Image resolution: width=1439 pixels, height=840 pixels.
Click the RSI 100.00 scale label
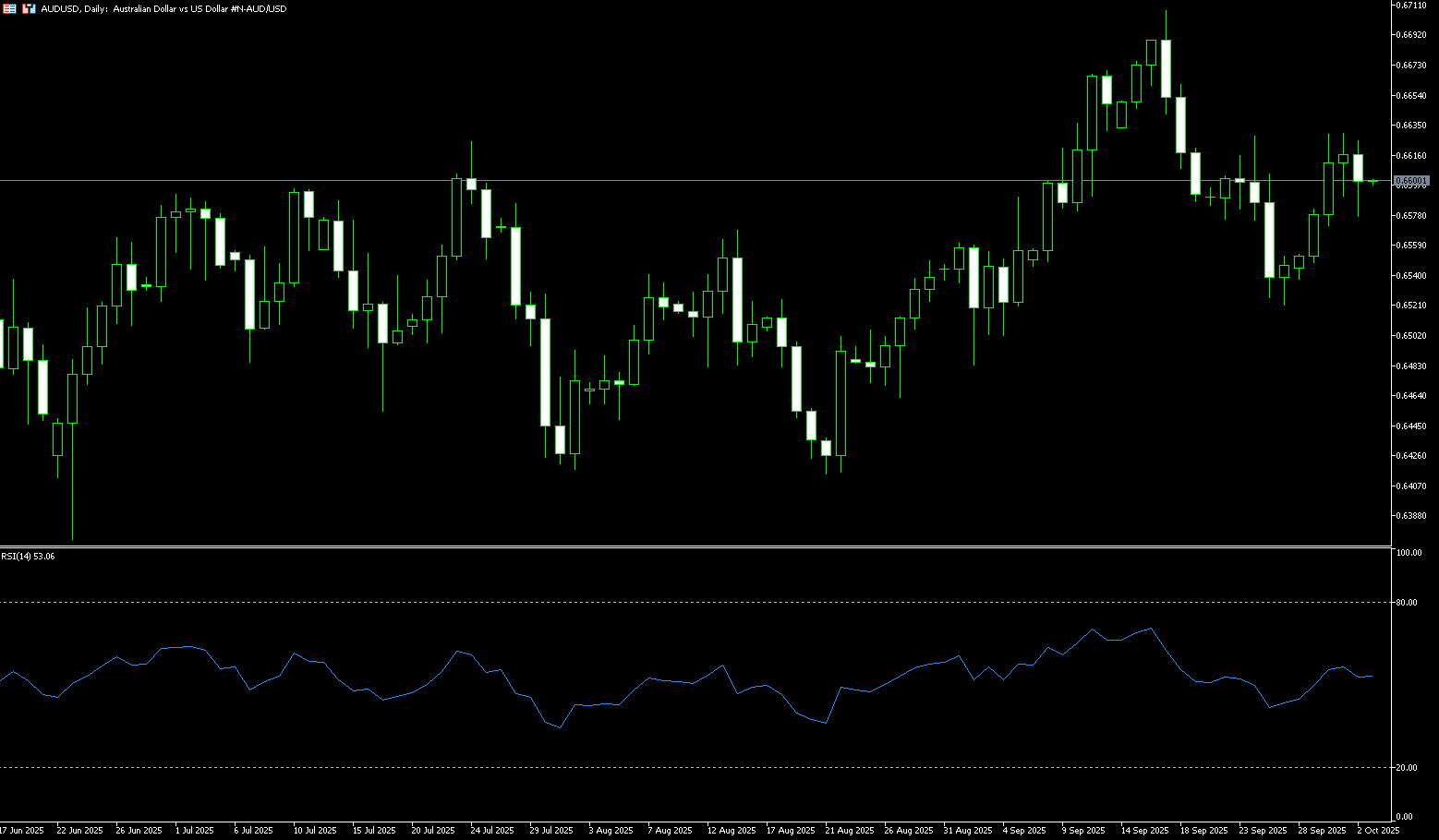coord(1409,553)
